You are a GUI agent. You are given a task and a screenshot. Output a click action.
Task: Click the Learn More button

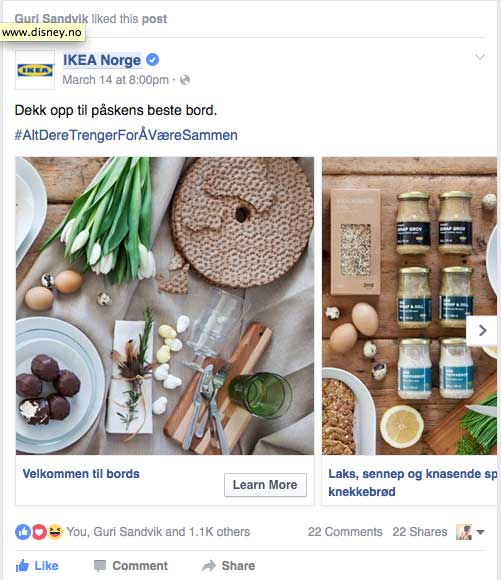click(265, 485)
